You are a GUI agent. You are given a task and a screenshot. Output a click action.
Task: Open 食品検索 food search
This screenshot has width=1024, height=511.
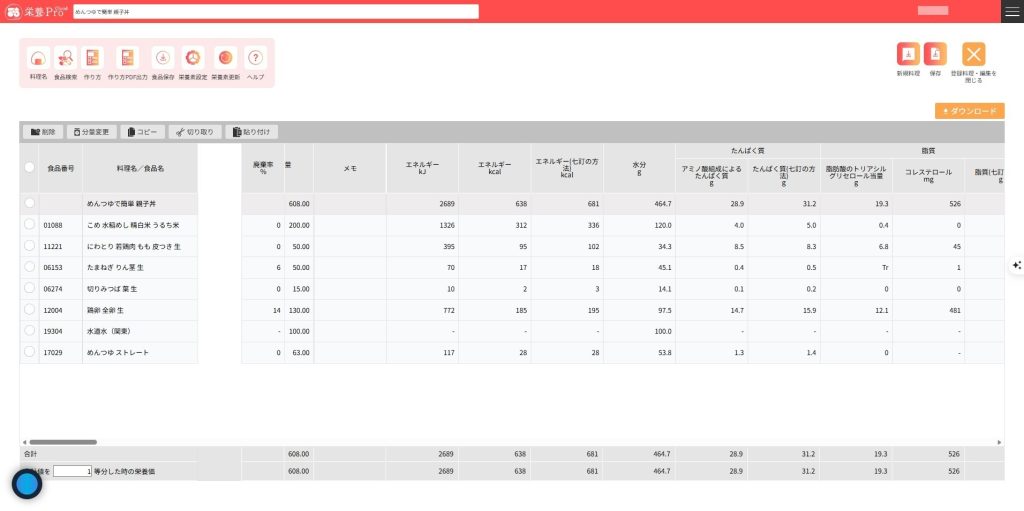(x=65, y=58)
